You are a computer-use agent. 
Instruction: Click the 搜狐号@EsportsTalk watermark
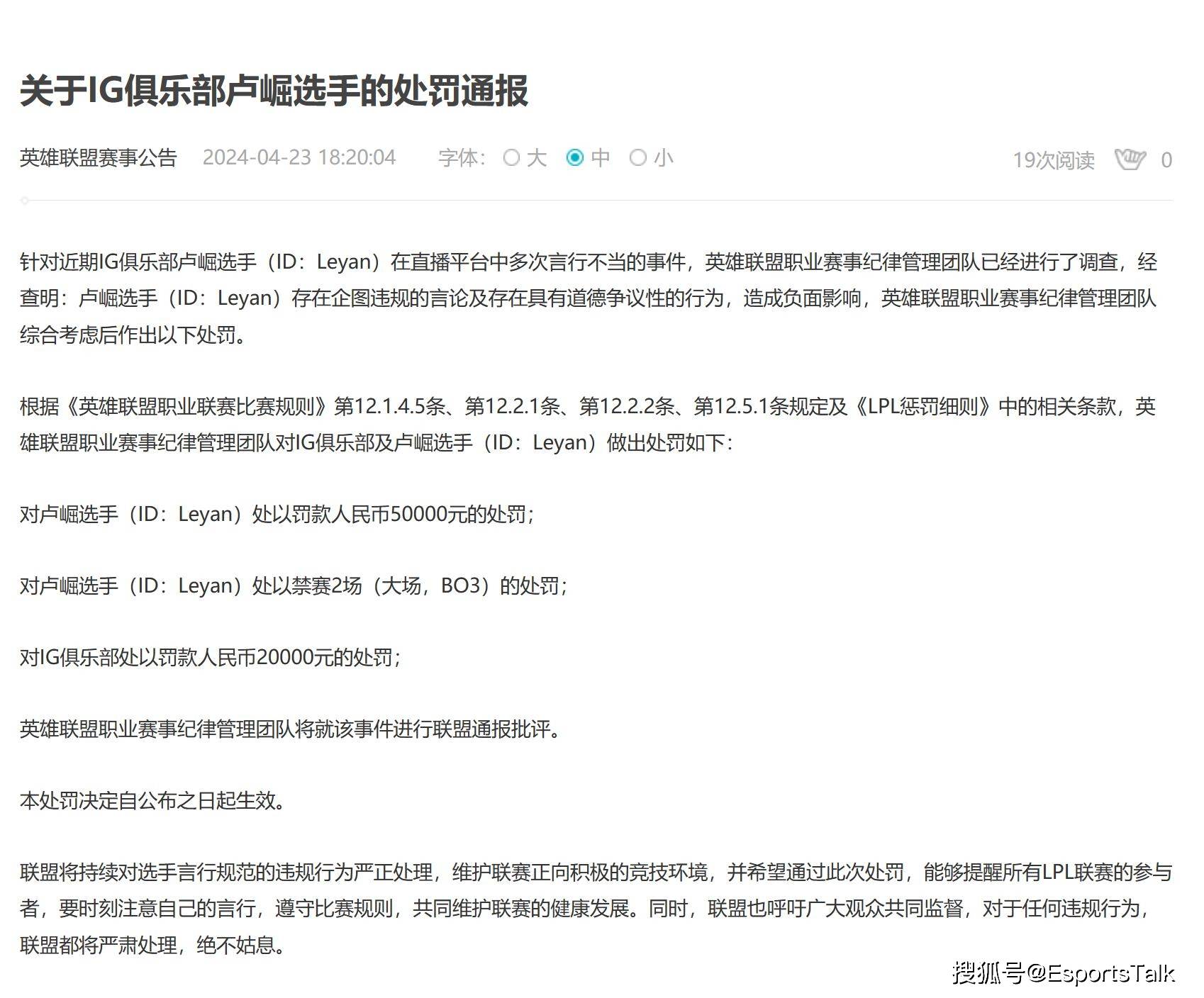point(1063,972)
